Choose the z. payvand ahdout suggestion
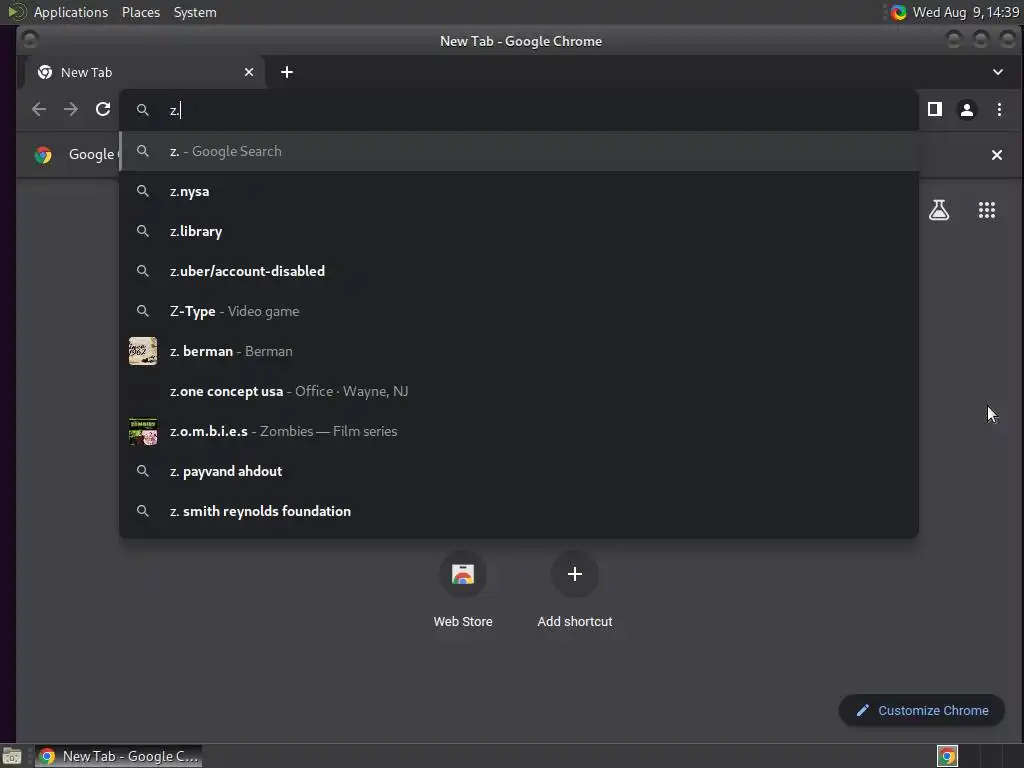 [519, 472]
